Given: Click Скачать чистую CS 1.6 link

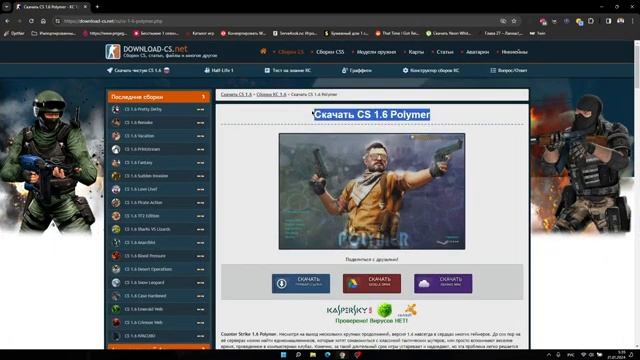Looking at the screenshot, I should (x=138, y=70).
